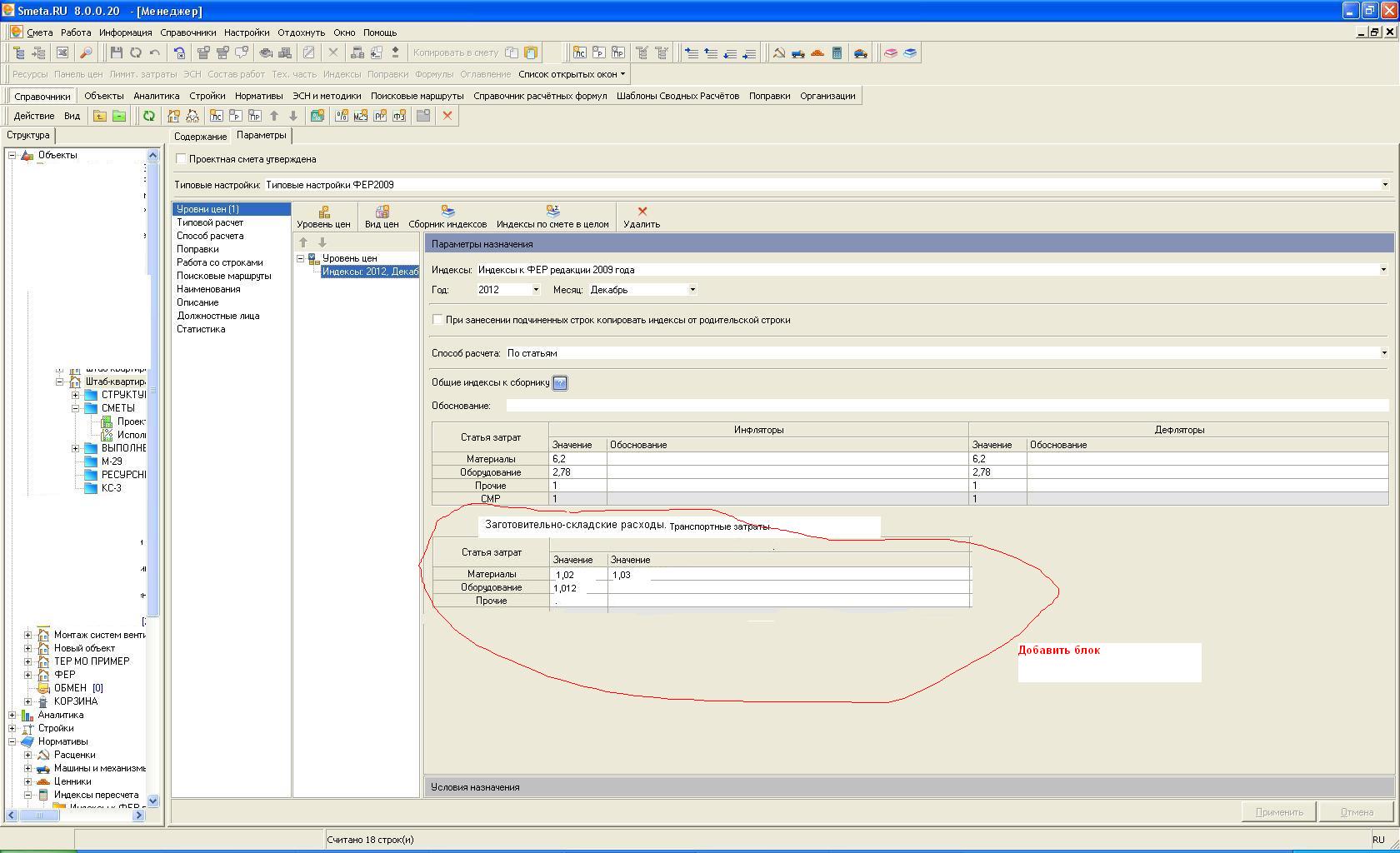Click the hammer and sickle icon
Viewport: 1400px width, 853px height.
pyautogui.click(x=778, y=52)
